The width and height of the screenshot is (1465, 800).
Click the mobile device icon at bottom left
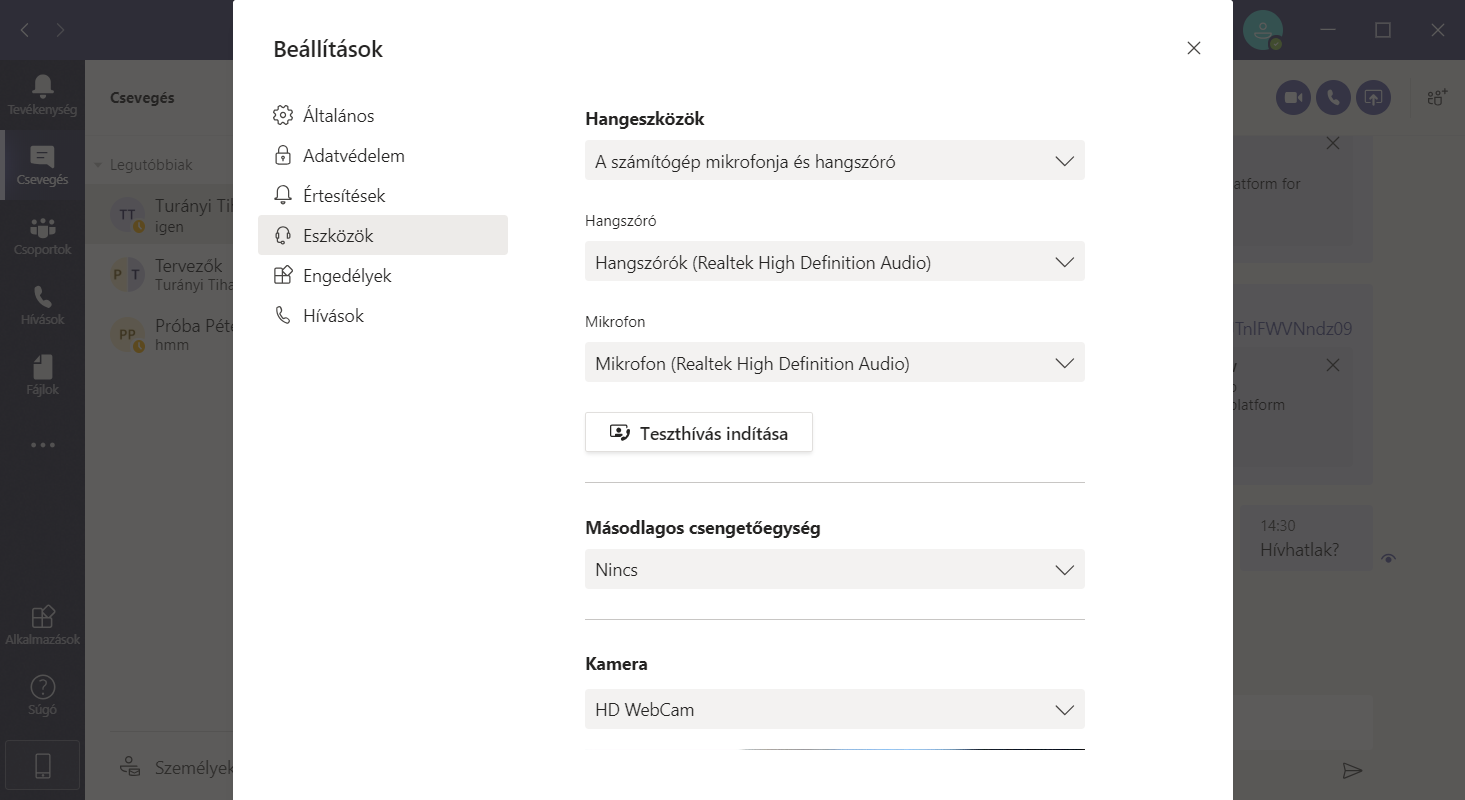(x=42, y=766)
